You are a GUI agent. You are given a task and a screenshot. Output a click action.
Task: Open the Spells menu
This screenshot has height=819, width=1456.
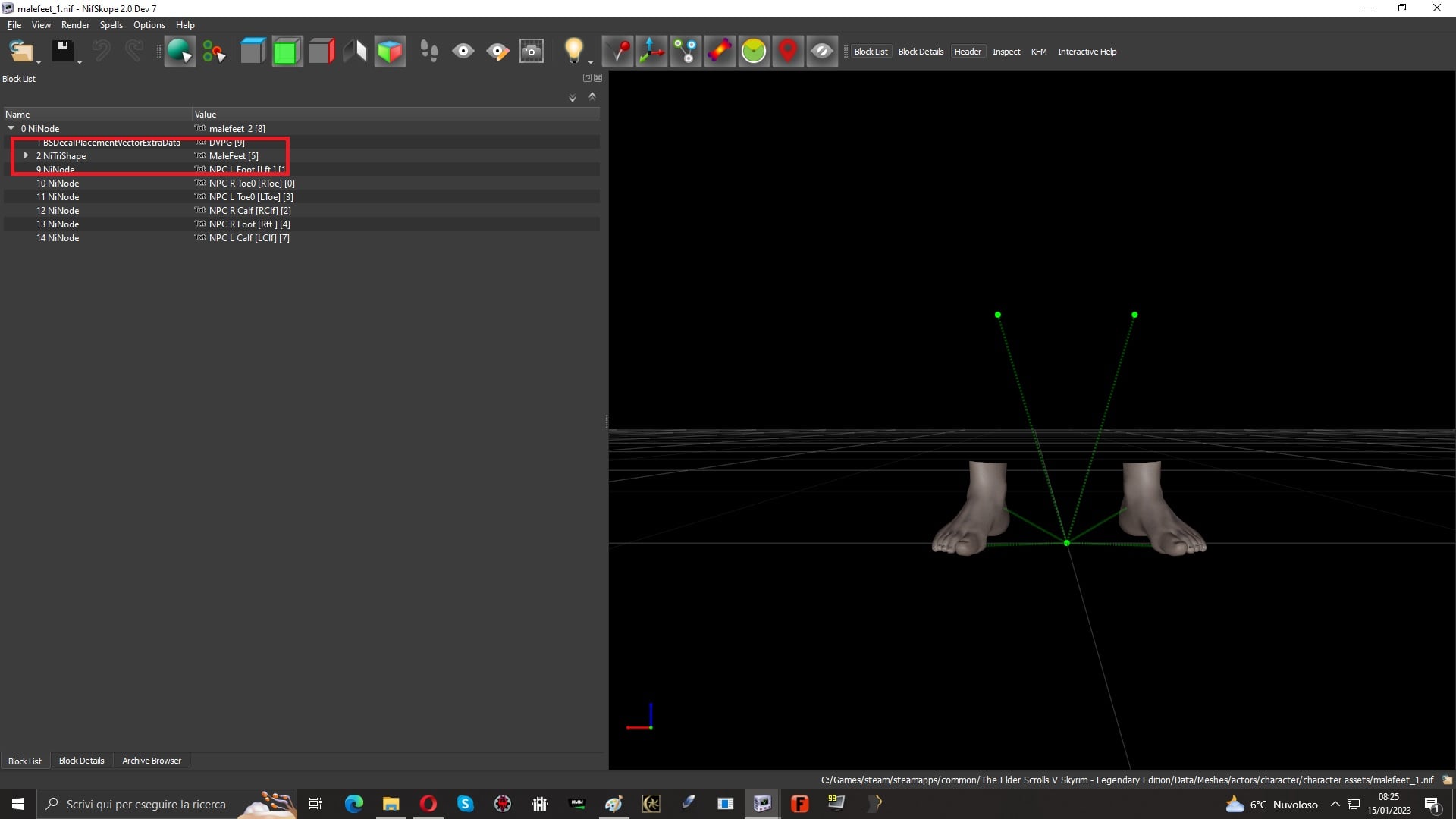click(111, 25)
